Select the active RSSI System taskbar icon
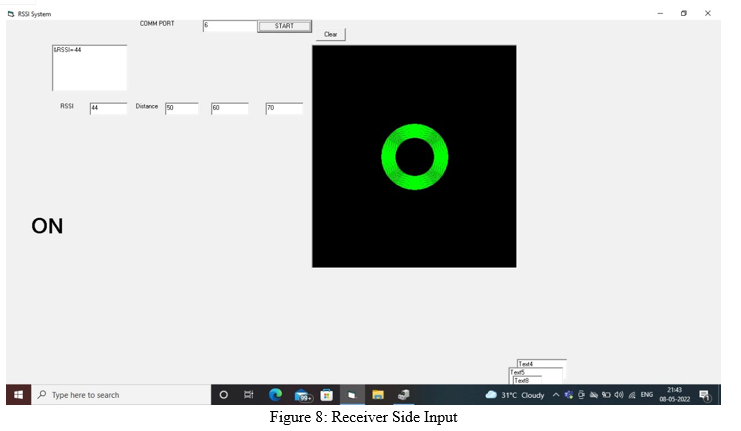This screenshot has width=741, height=431. (352, 395)
